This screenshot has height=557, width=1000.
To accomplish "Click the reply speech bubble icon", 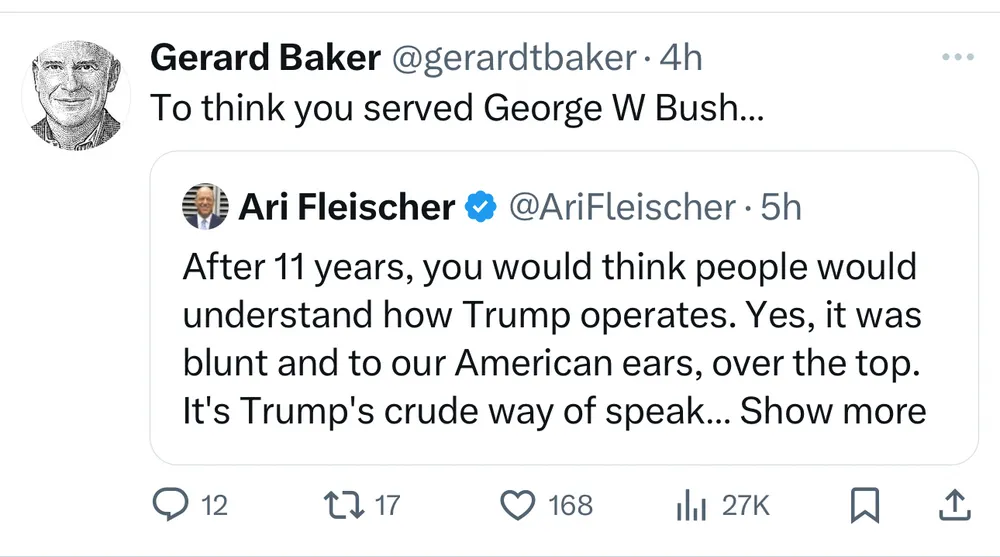I will [171, 506].
